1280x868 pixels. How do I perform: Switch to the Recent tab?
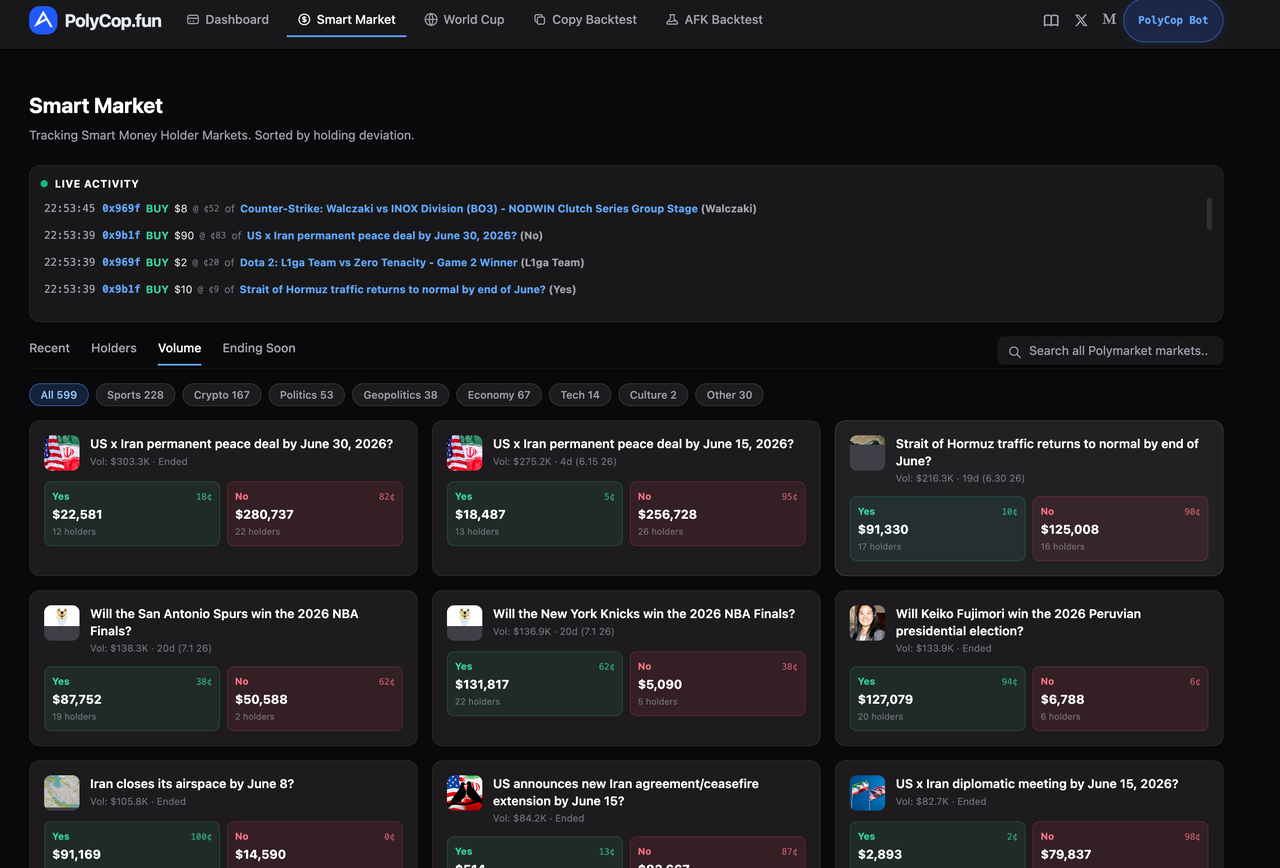click(x=49, y=348)
